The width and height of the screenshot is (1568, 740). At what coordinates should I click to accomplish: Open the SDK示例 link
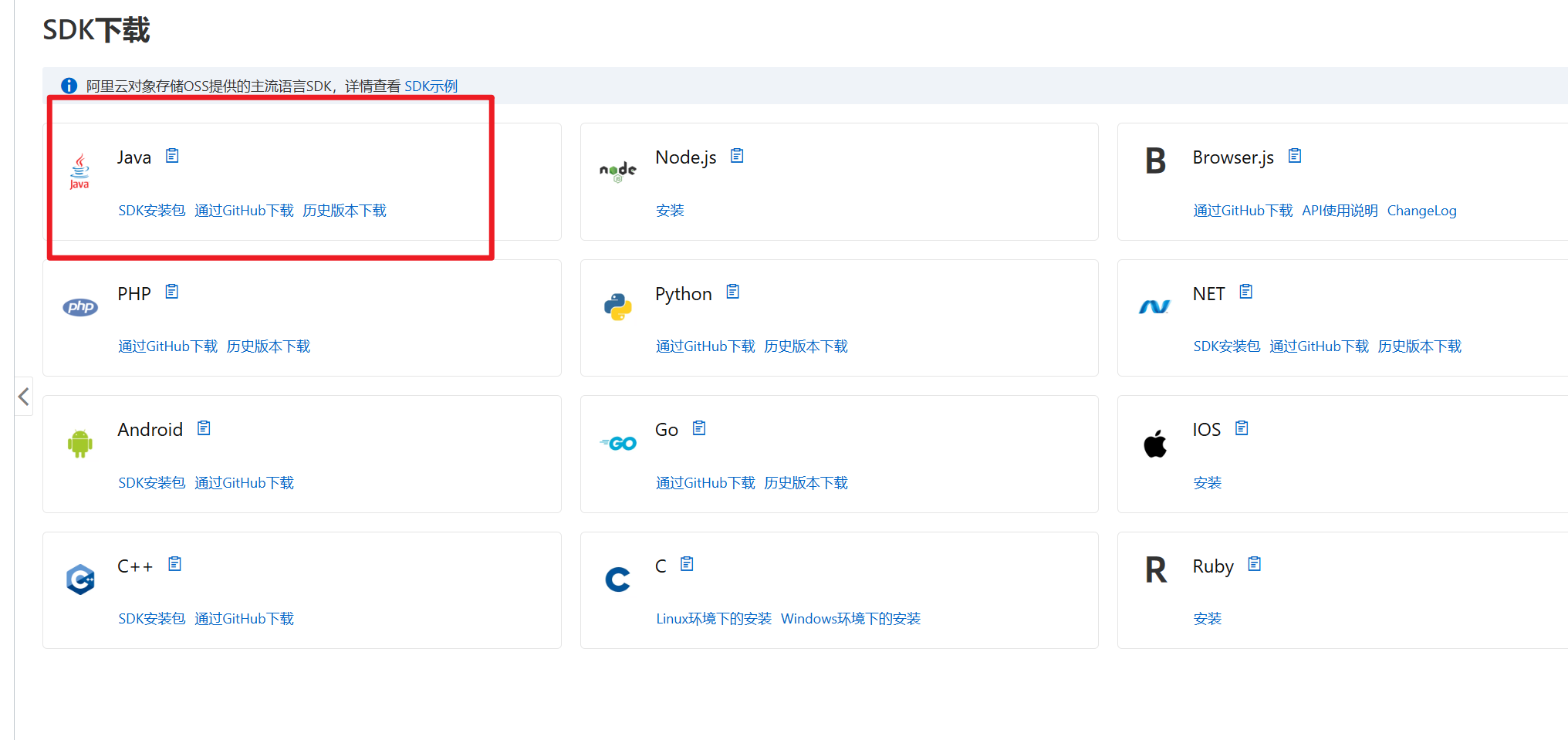click(431, 86)
